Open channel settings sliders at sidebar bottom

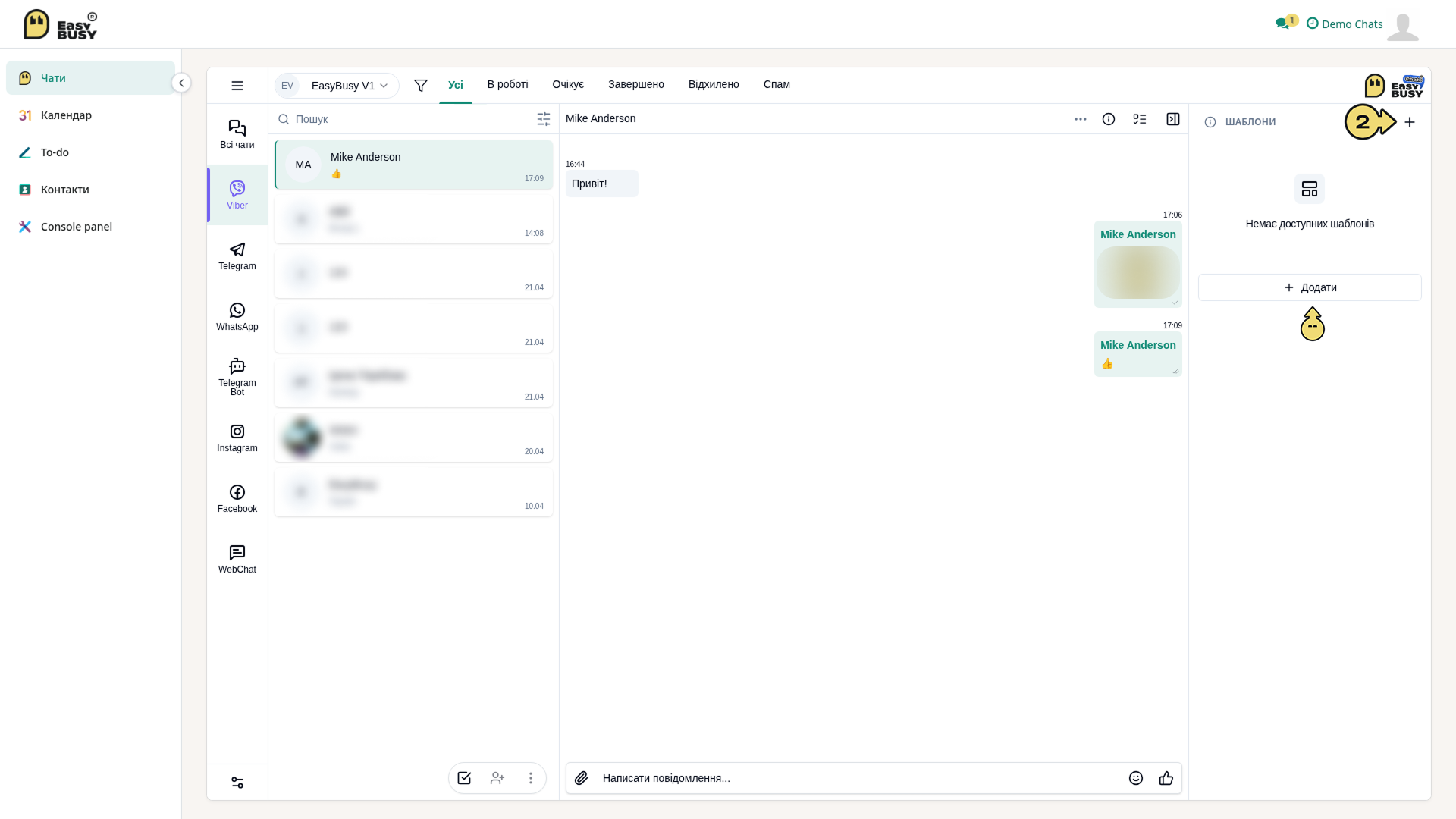click(x=237, y=783)
